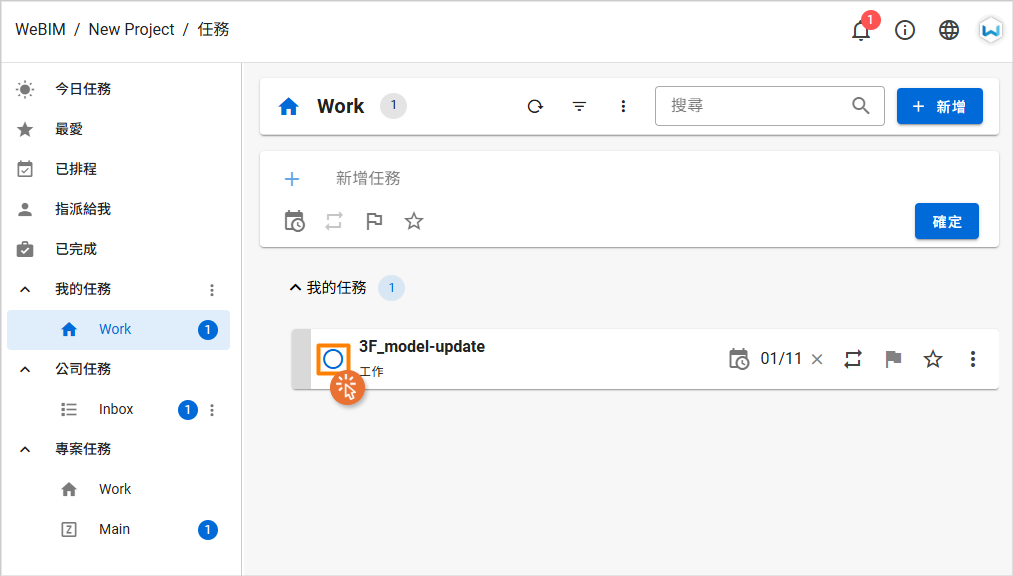The height and width of the screenshot is (576, 1013).
Task: Focus the 搜尋 search field
Action: [759, 106]
